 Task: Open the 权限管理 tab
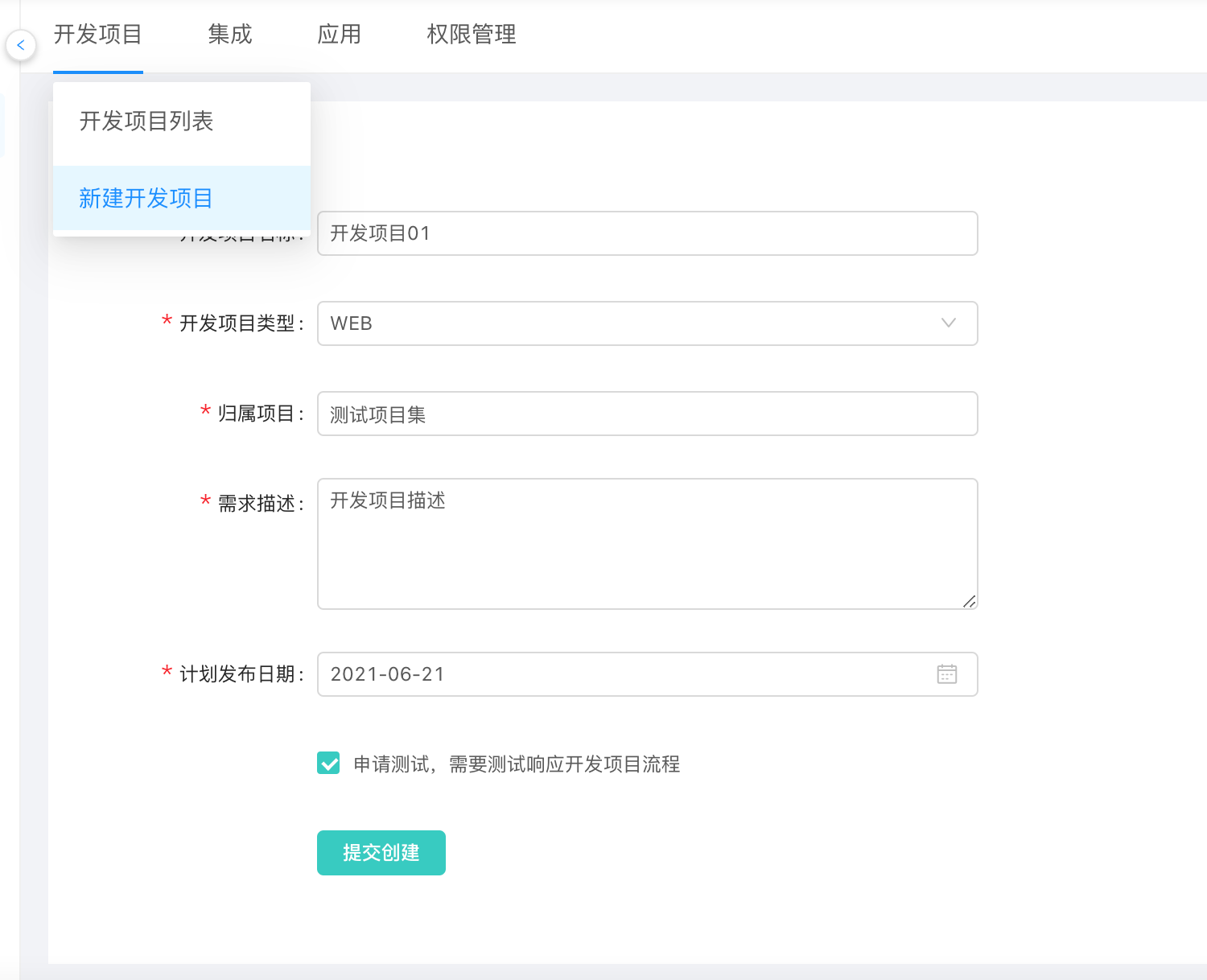472,35
